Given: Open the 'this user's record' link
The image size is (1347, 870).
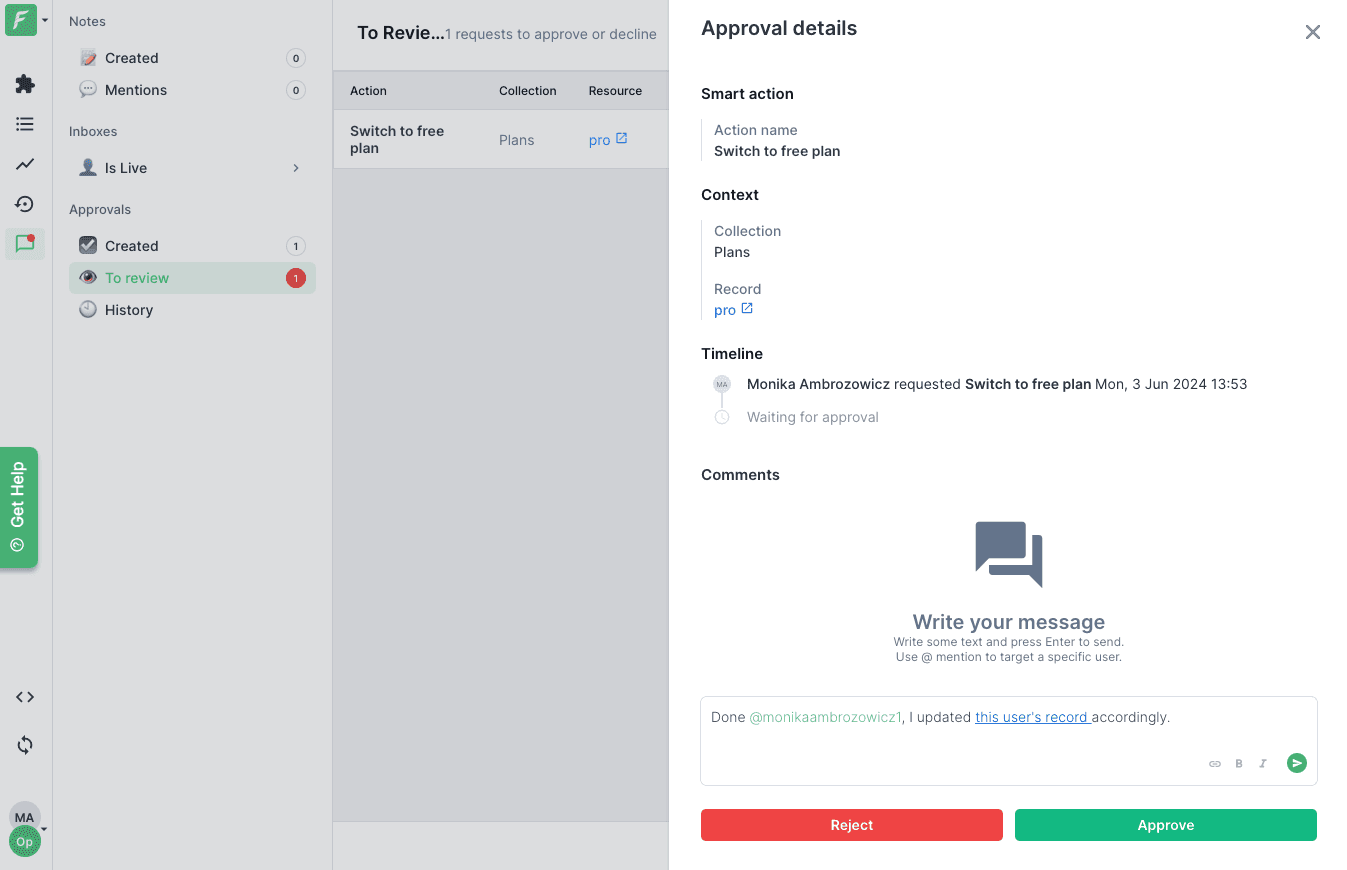Looking at the screenshot, I should [1031, 717].
